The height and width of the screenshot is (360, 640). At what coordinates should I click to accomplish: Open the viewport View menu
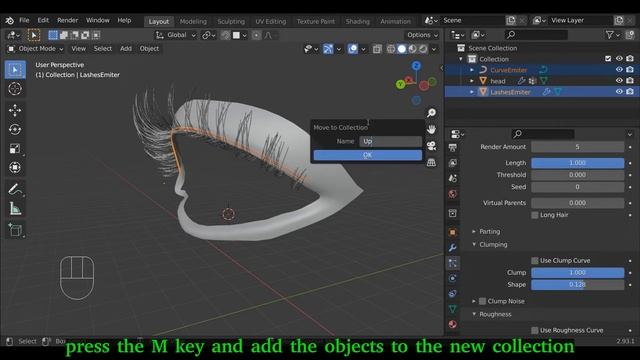[78, 49]
